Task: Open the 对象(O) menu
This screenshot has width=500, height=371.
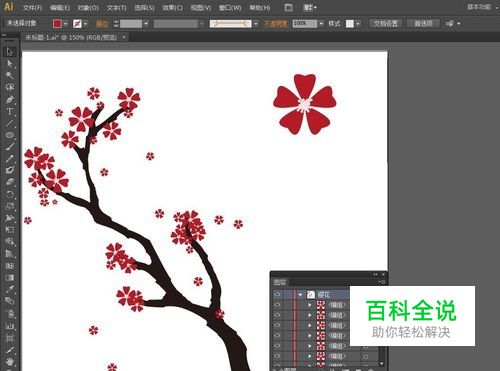Action: pyautogui.click(x=88, y=7)
